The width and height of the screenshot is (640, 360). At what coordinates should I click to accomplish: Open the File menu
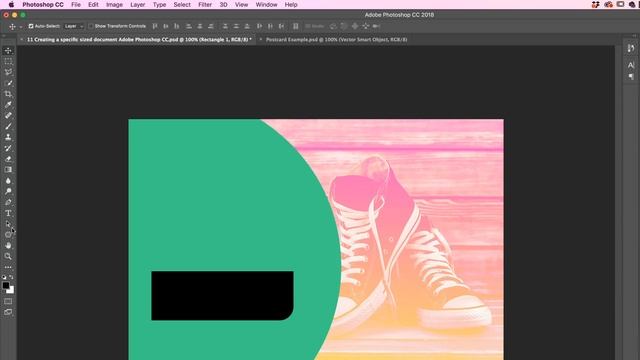pyautogui.click(x=76, y=5)
